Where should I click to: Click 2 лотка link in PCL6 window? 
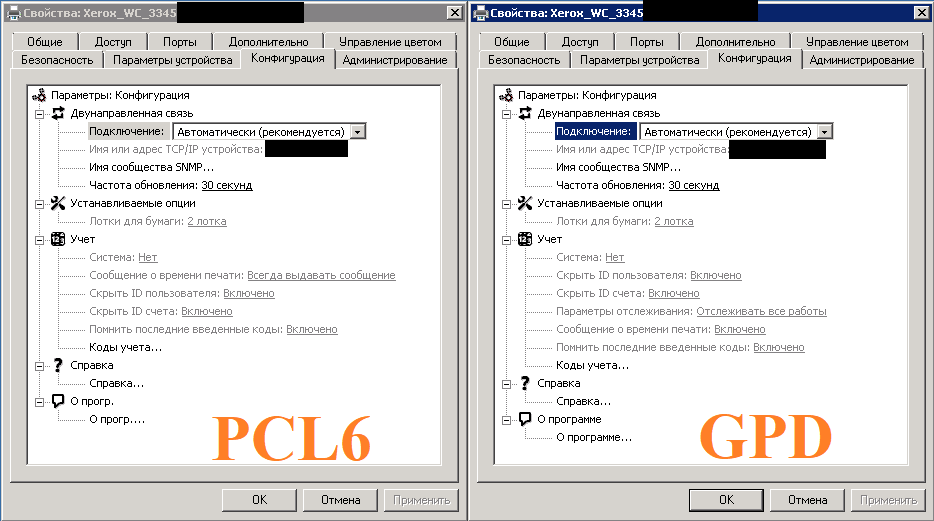[207, 221]
